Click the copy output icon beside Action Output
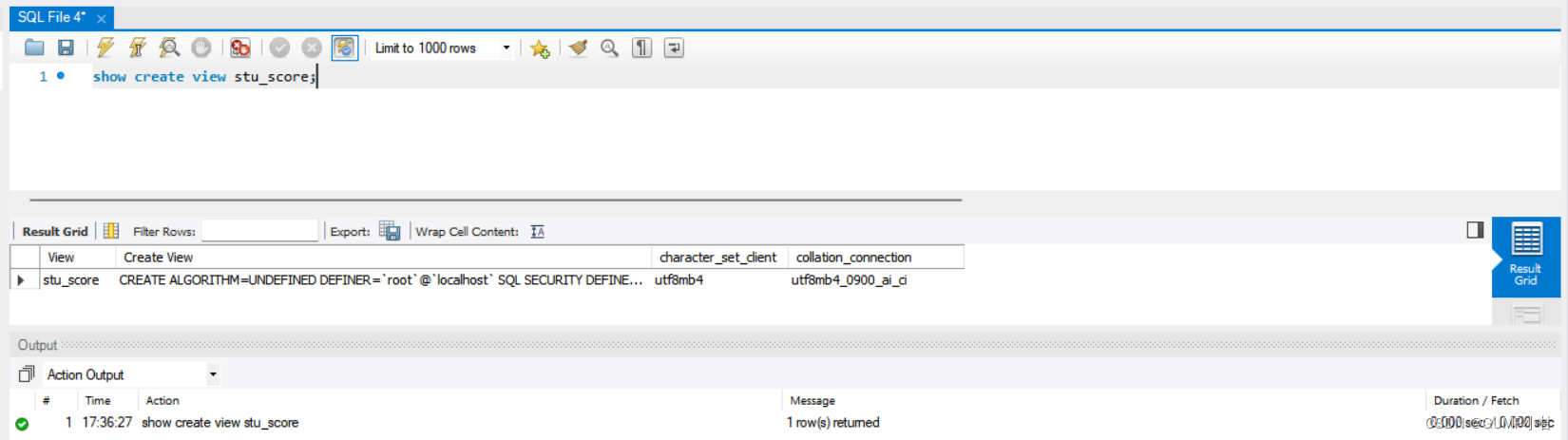 [27, 374]
